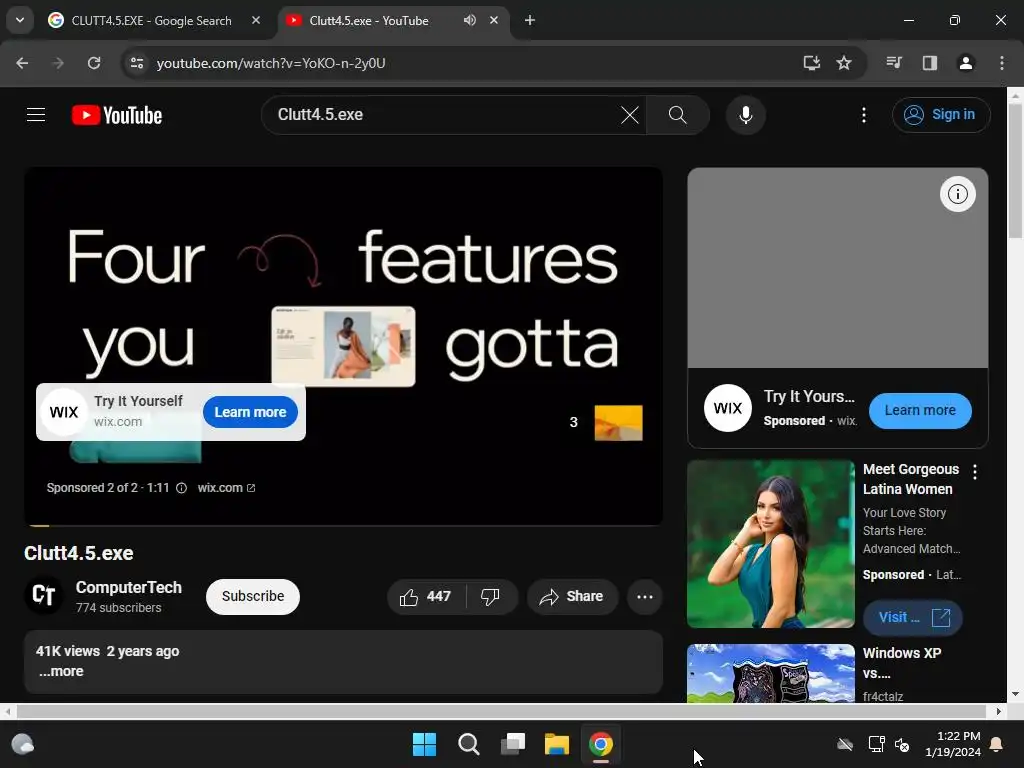Open wix.com link under the ad
Screen dimensions: 1024x768
226,488
